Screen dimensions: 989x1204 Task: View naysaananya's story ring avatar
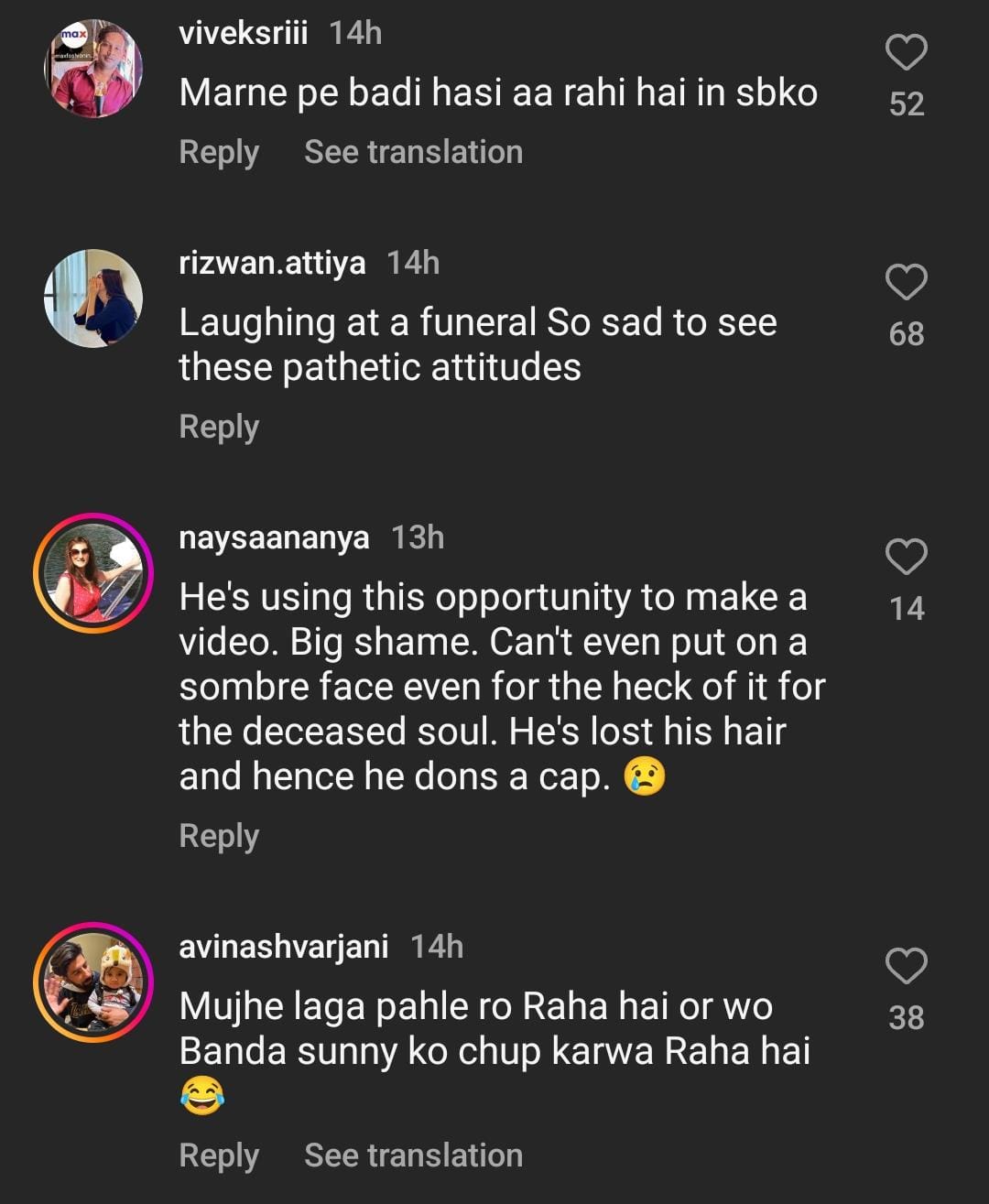(x=93, y=573)
